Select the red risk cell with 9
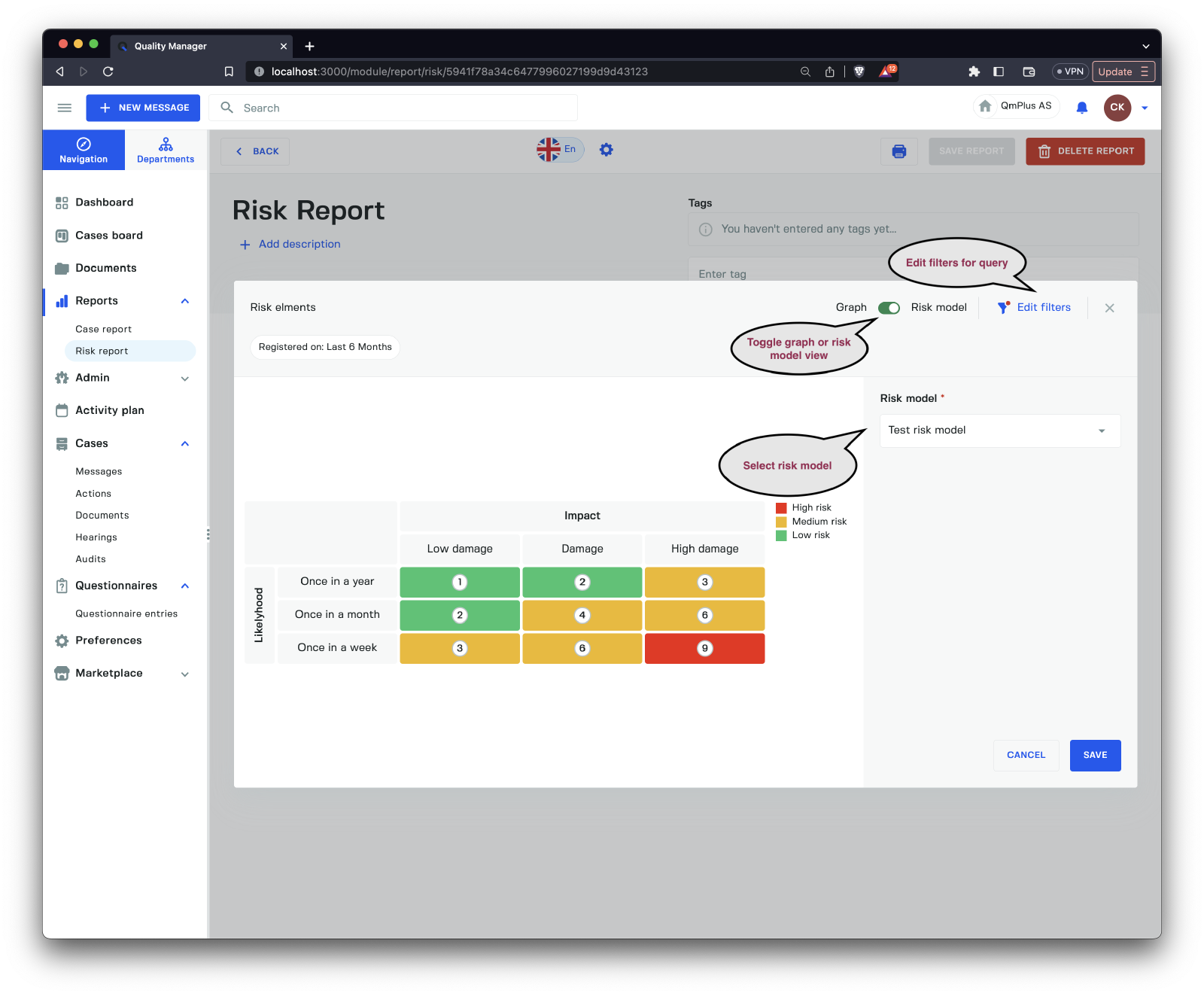Screen dimensions: 1204x995 click(x=704, y=648)
